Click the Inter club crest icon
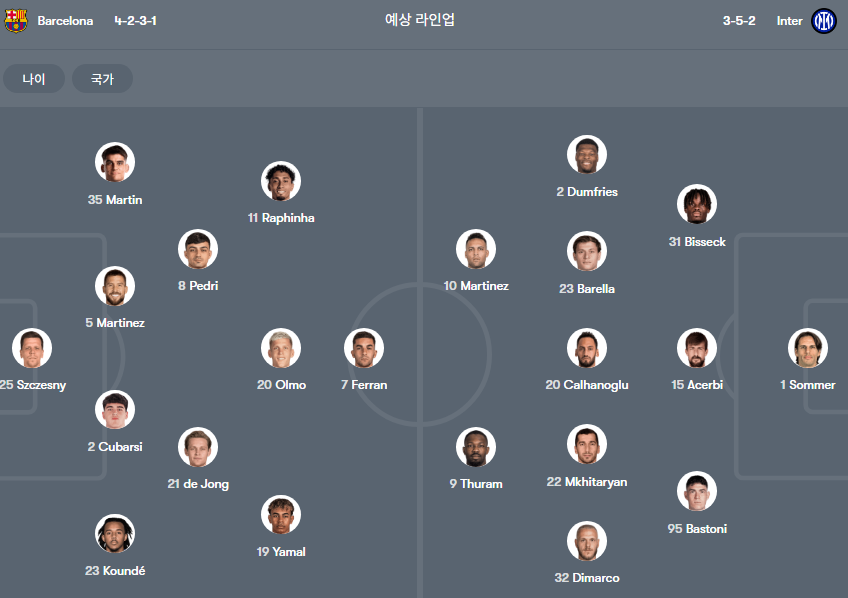The height and width of the screenshot is (598, 848). 823,21
